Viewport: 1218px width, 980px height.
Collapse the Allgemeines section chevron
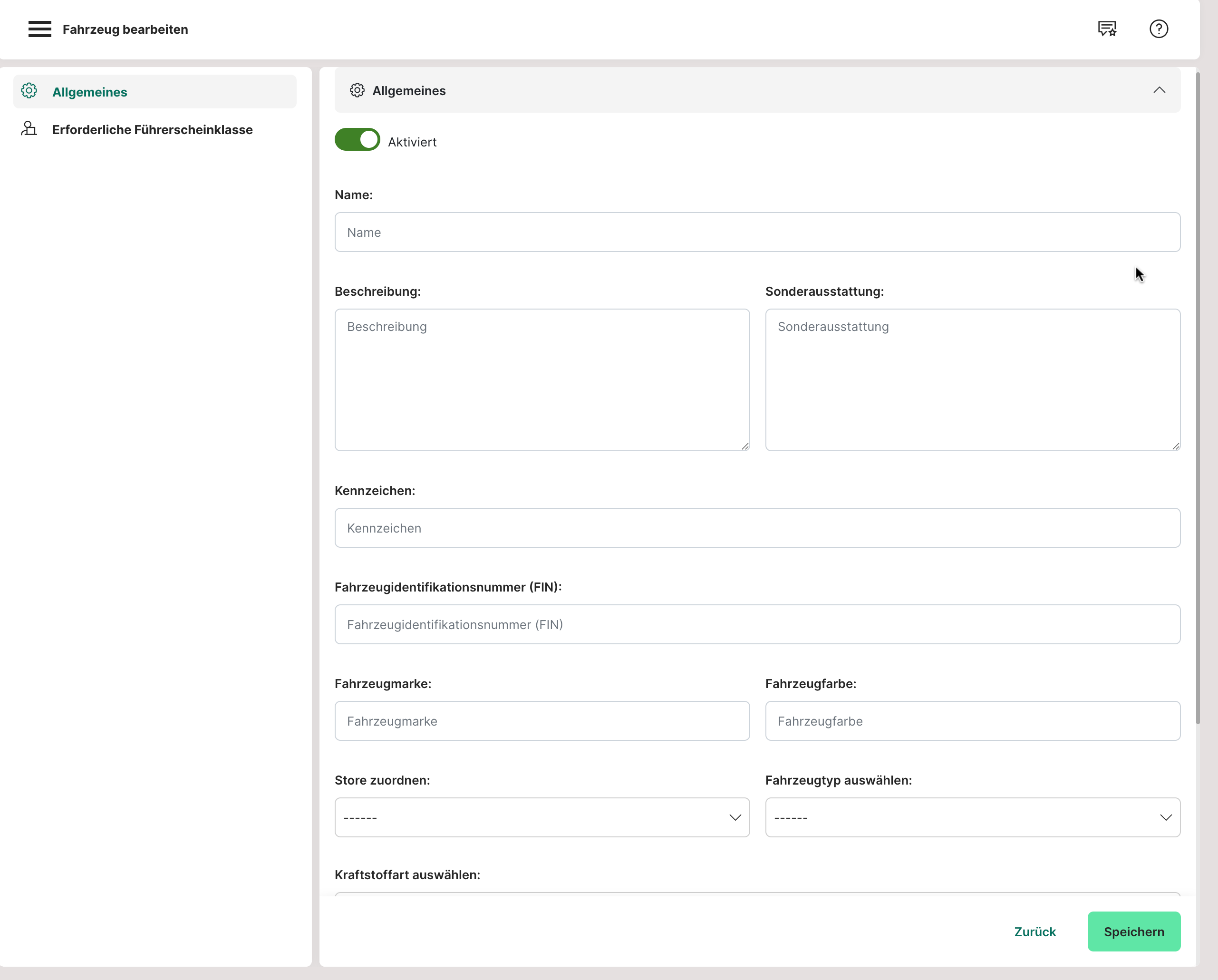[x=1159, y=90]
